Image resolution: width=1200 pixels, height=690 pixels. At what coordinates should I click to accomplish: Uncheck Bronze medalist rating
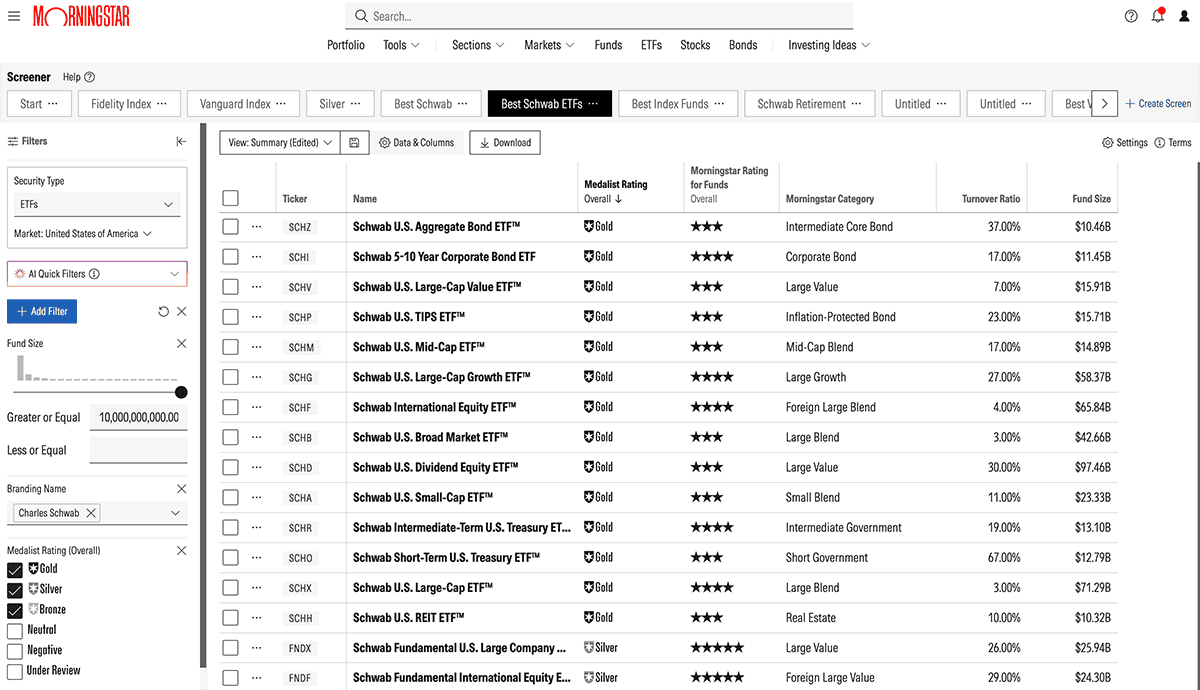tap(15, 610)
